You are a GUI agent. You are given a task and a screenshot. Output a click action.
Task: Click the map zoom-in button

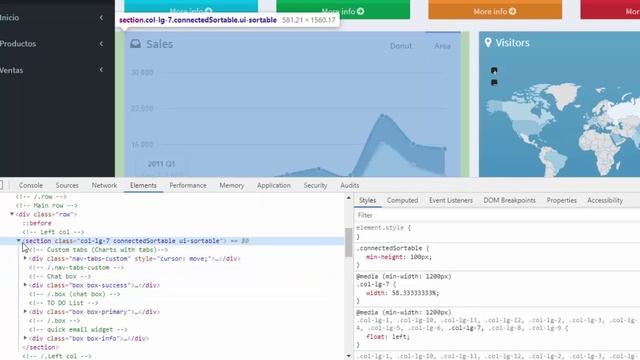tap(494, 71)
